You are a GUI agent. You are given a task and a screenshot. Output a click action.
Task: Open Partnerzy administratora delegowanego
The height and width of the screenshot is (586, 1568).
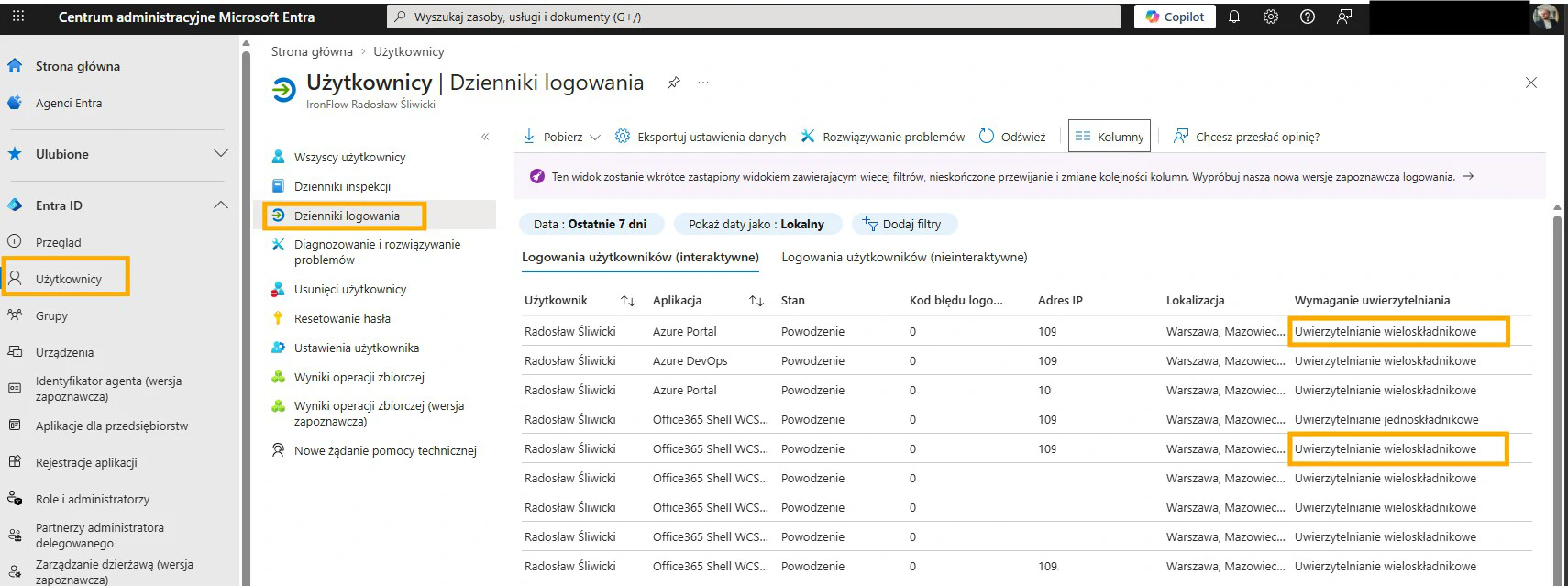[x=100, y=536]
